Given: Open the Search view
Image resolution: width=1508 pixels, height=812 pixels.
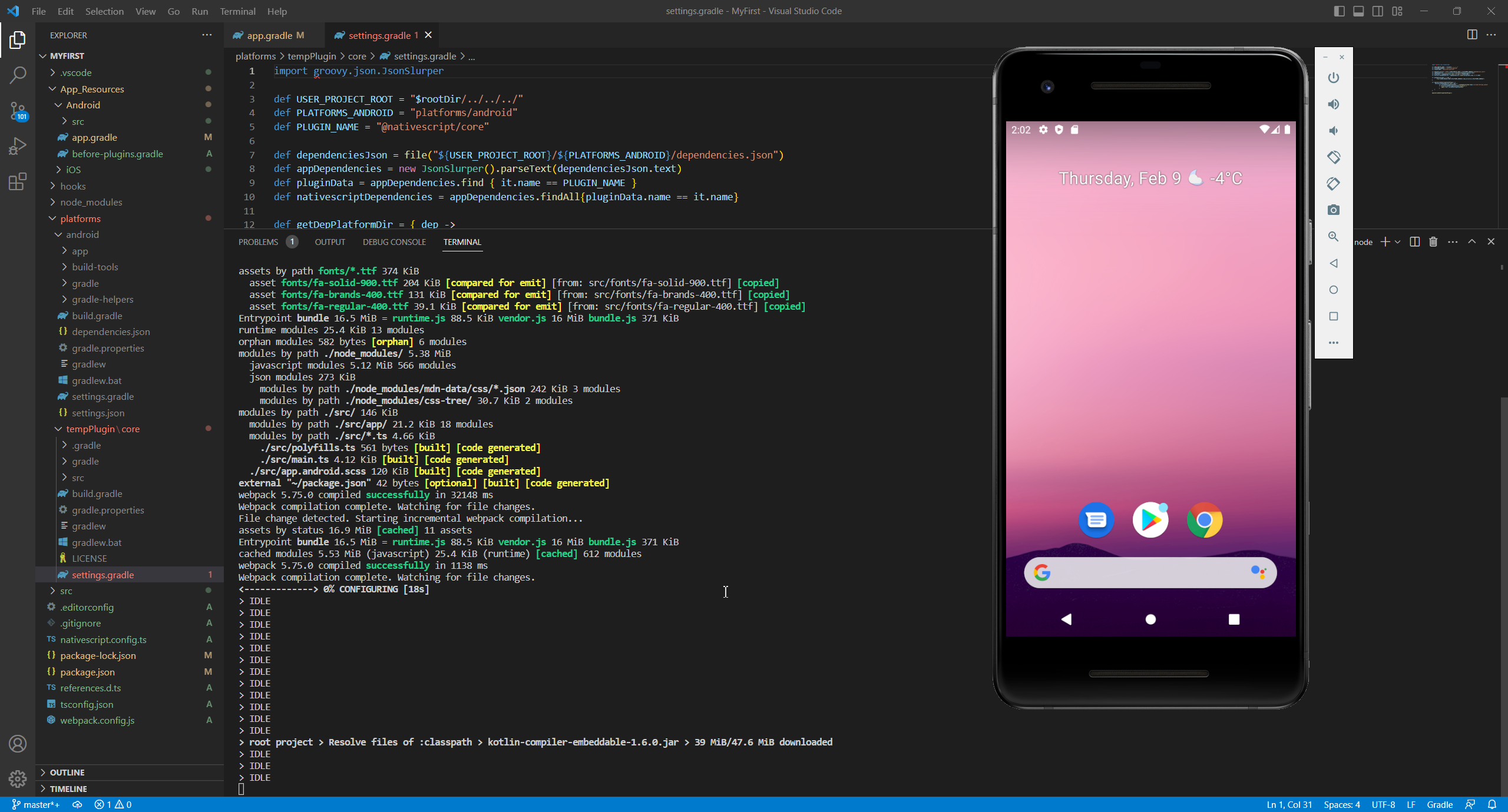Looking at the screenshot, I should point(18,75).
